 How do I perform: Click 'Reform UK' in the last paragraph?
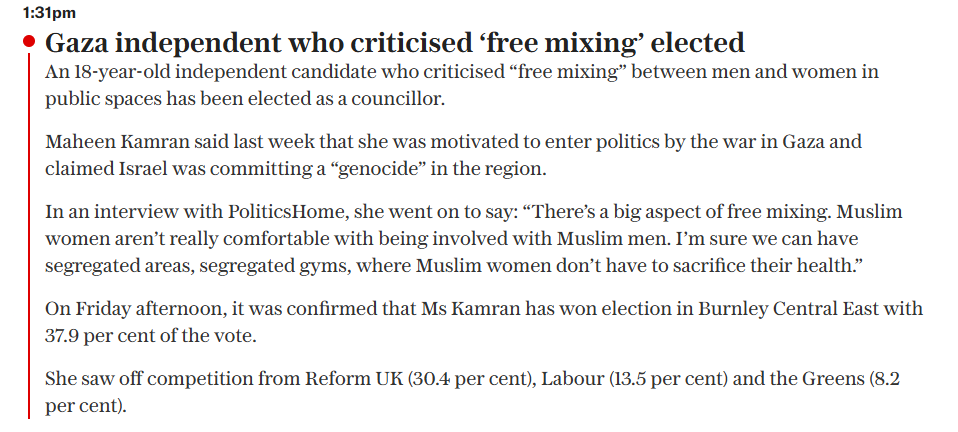(x=354, y=379)
